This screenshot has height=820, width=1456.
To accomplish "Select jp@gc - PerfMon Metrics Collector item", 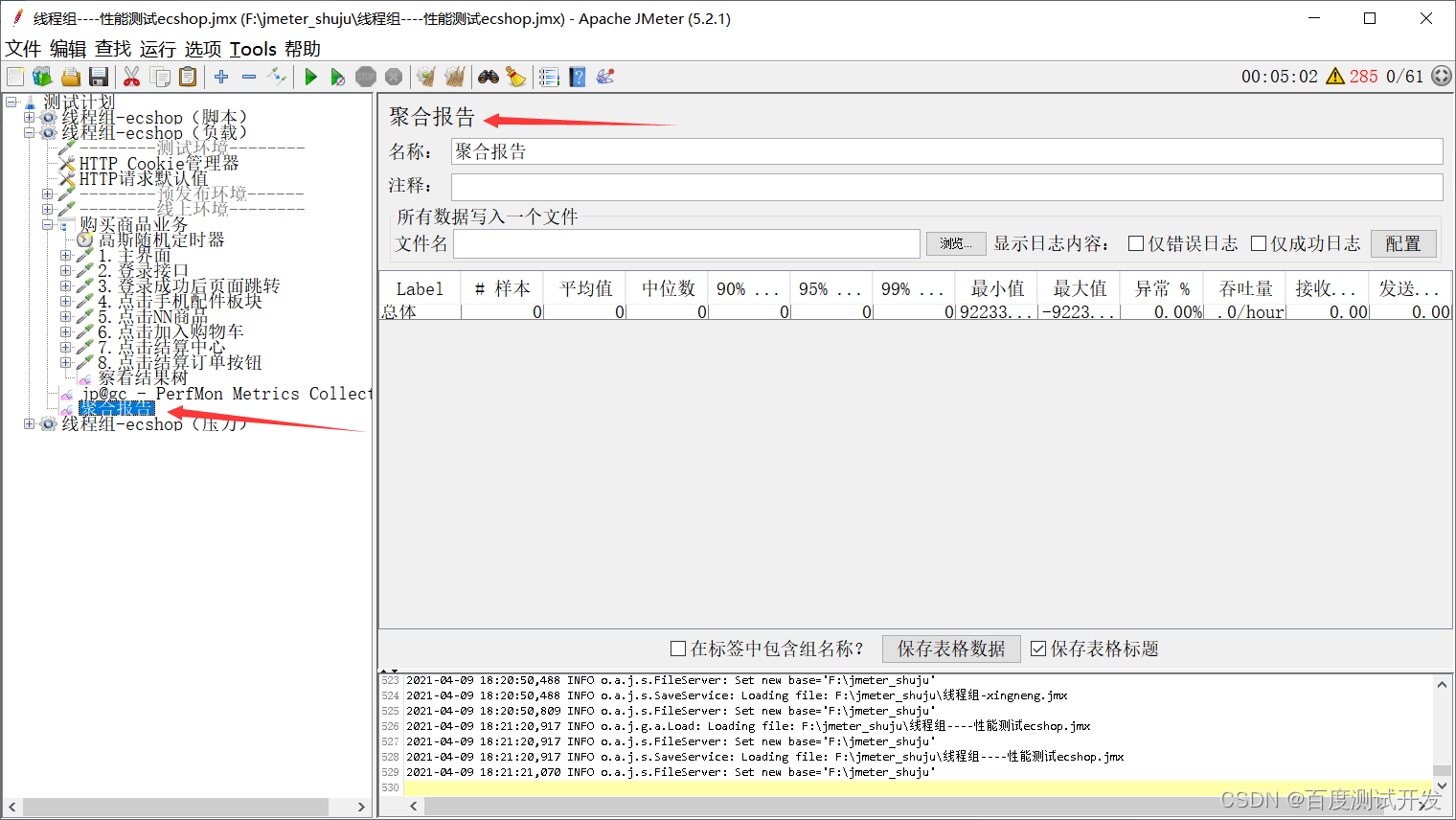I will coord(226,394).
